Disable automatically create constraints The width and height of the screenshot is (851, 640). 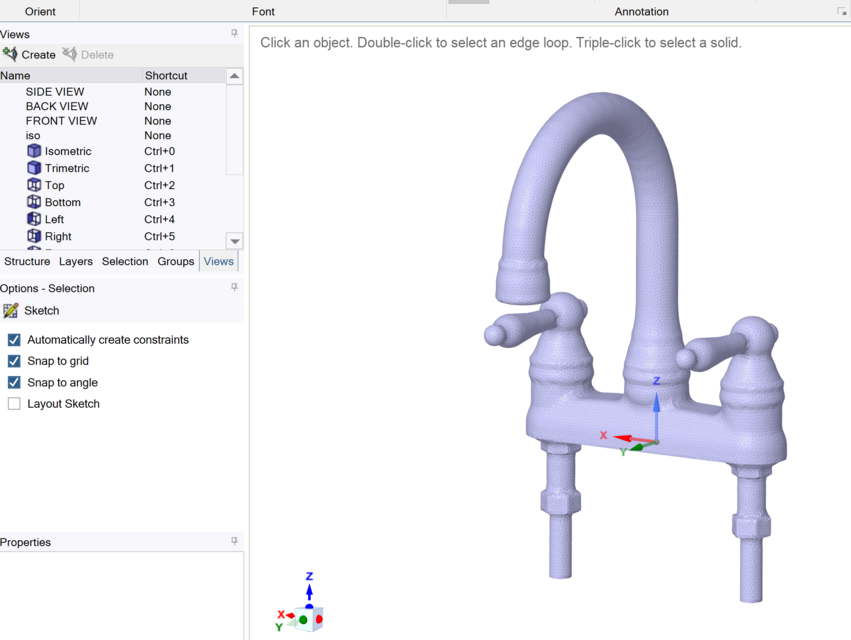click(13, 339)
